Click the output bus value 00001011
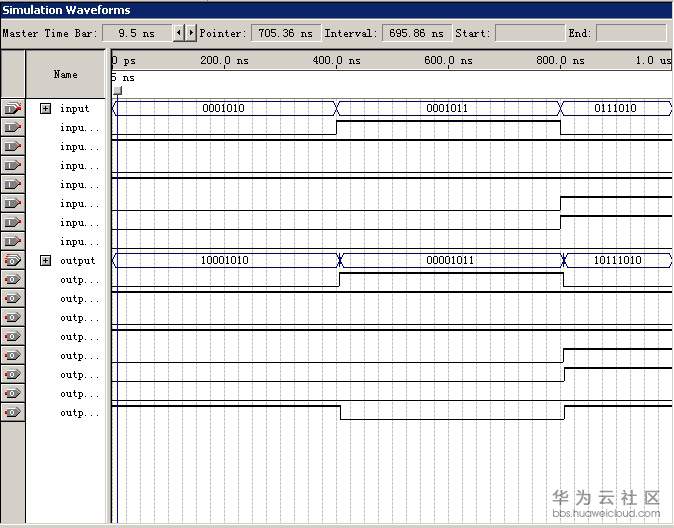 click(x=450, y=261)
